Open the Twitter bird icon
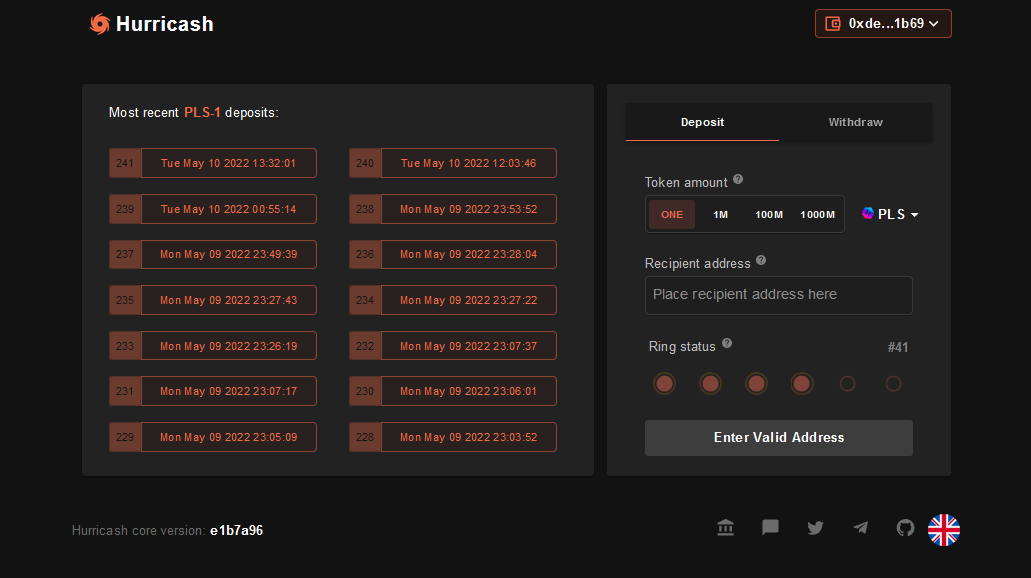 [x=815, y=527]
